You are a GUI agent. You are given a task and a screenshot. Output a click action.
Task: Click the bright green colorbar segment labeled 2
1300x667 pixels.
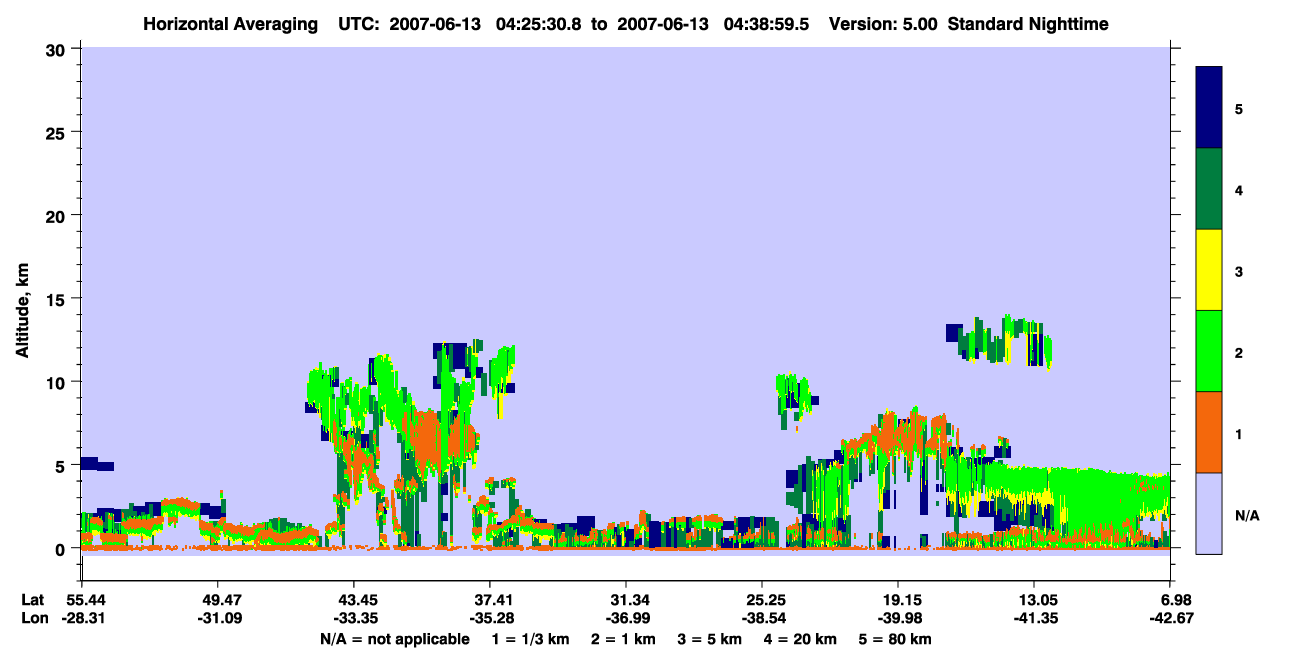click(1209, 351)
